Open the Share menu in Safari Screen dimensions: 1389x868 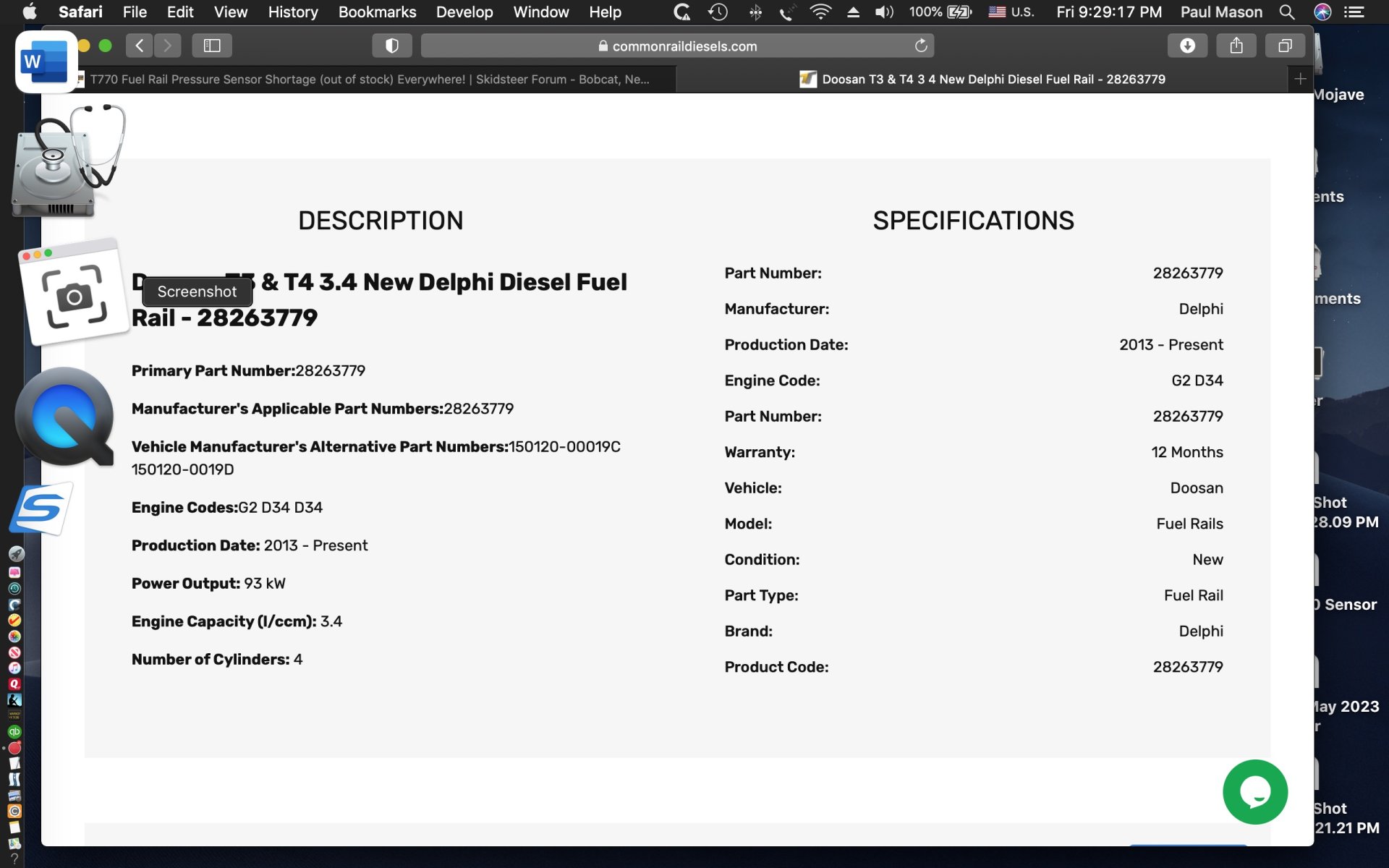(1236, 46)
